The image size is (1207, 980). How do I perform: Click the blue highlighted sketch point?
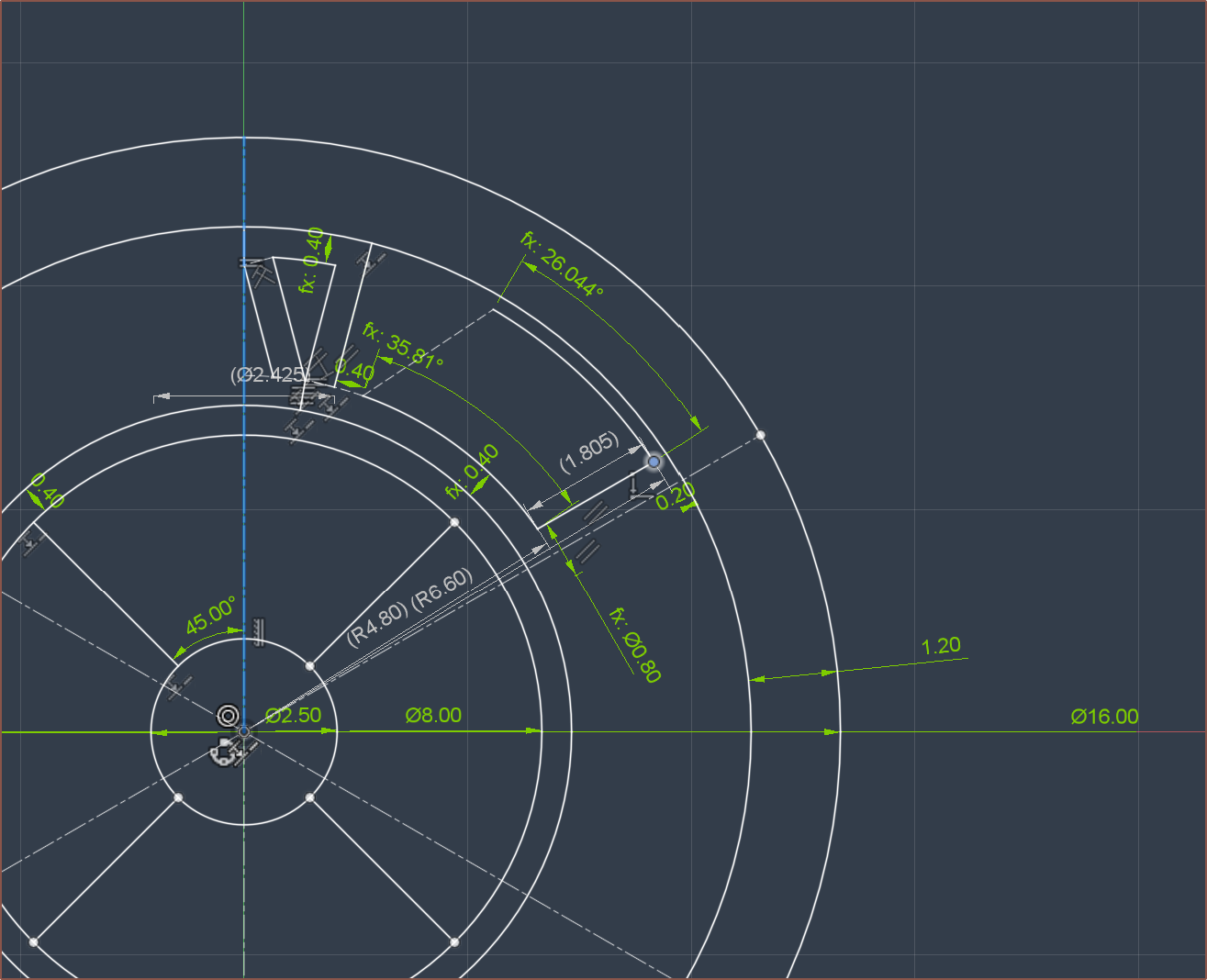654,462
